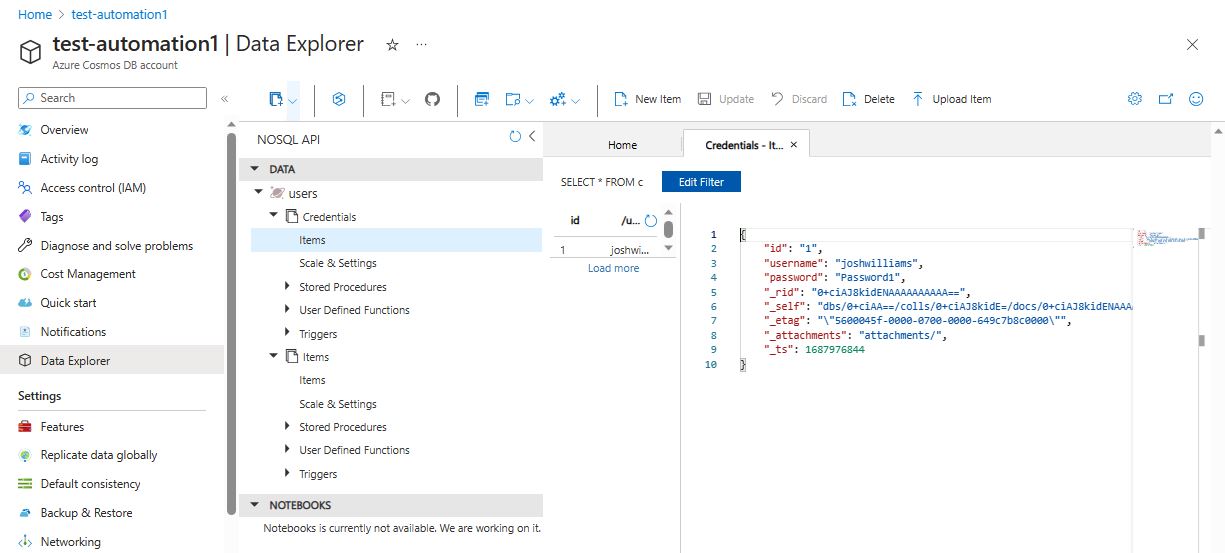Click the Update toolbar button

click(x=725, y=99)
